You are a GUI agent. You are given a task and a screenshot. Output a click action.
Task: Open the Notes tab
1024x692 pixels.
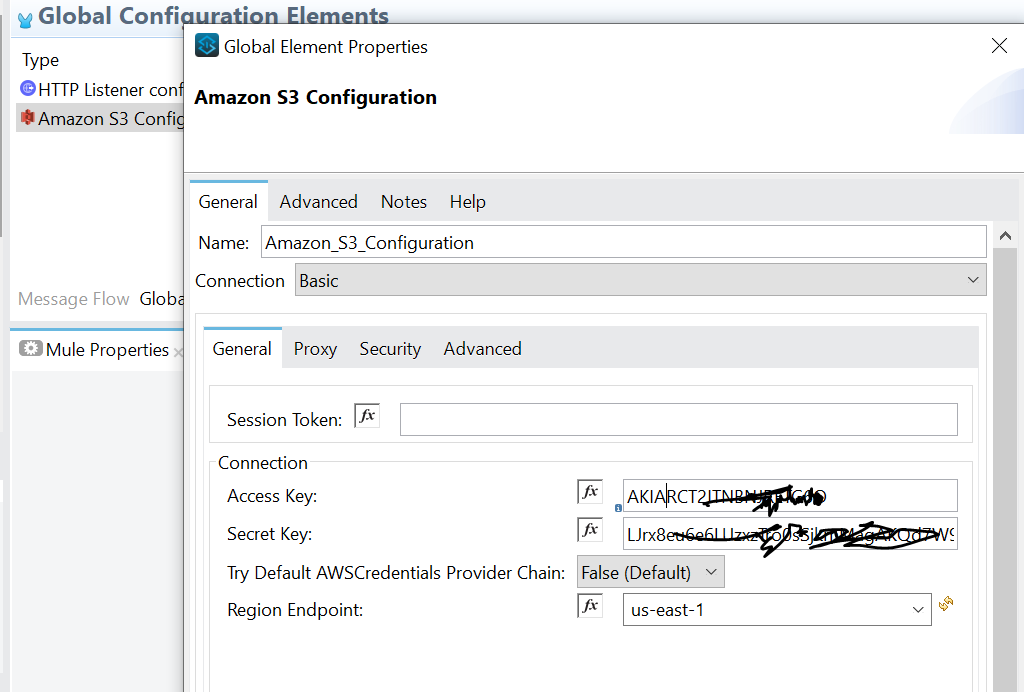(x=403, y=201)
